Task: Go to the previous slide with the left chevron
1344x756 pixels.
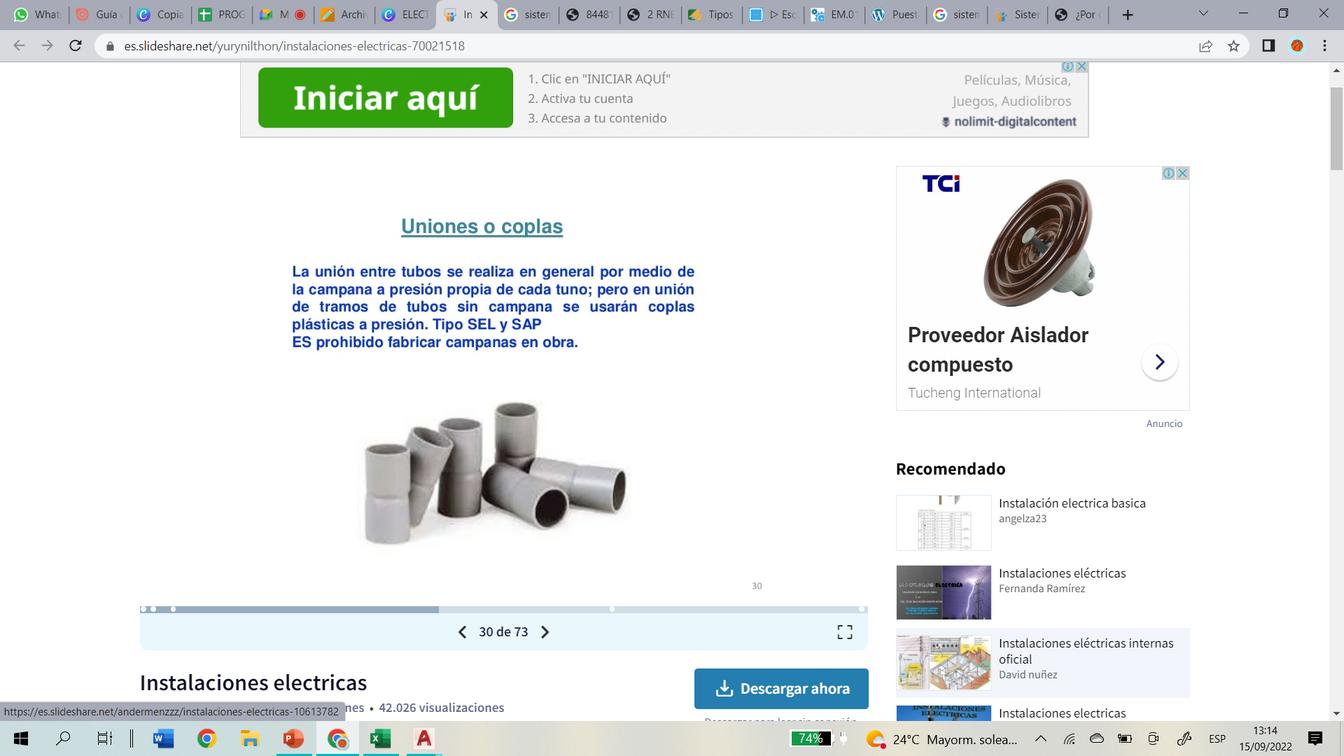Action: [462, 632]
